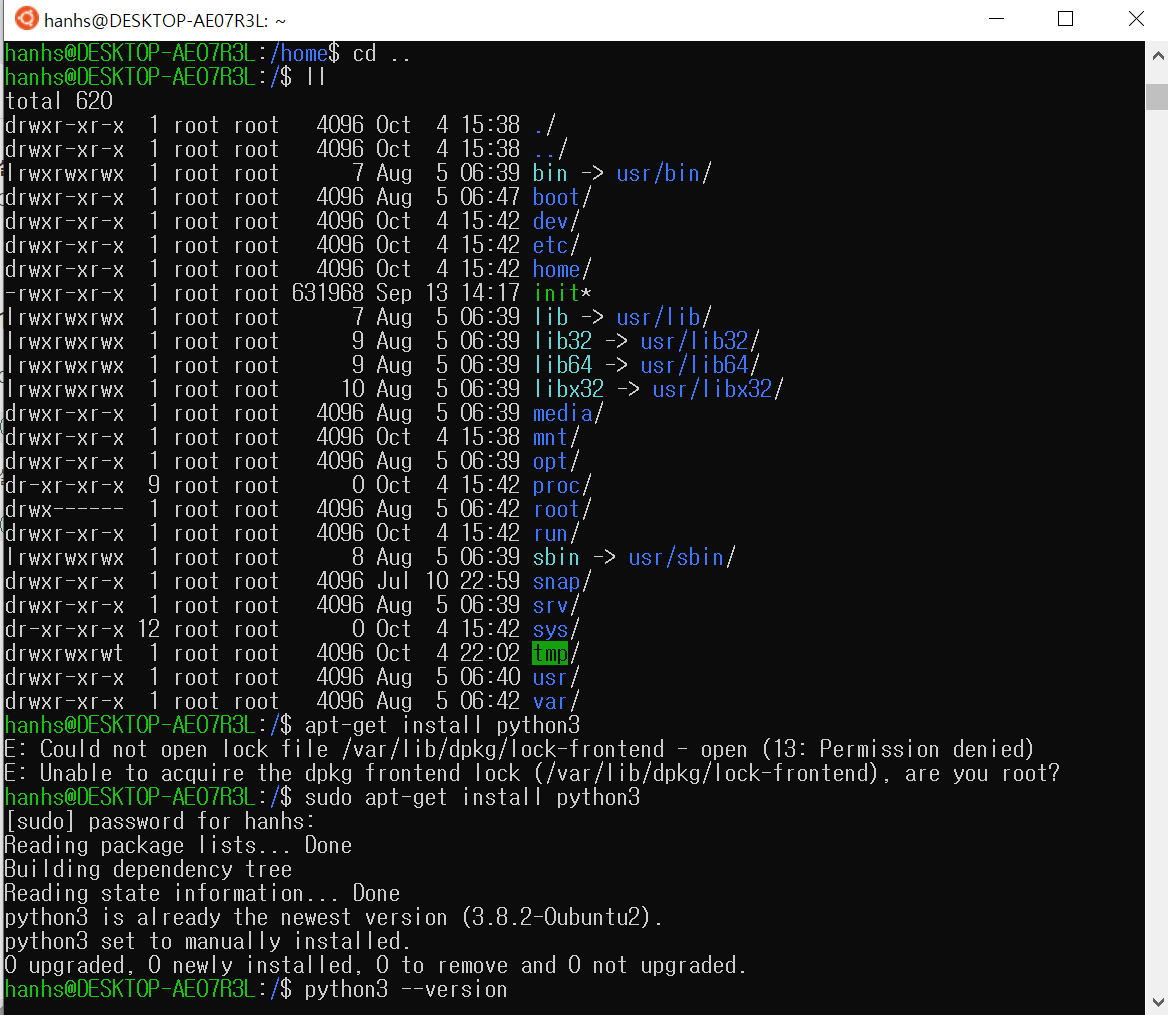Image resolution: width=1168 pixels, height=1015 pixels.
Task: Click the 'run/' directory name
Action: point(556,533)
